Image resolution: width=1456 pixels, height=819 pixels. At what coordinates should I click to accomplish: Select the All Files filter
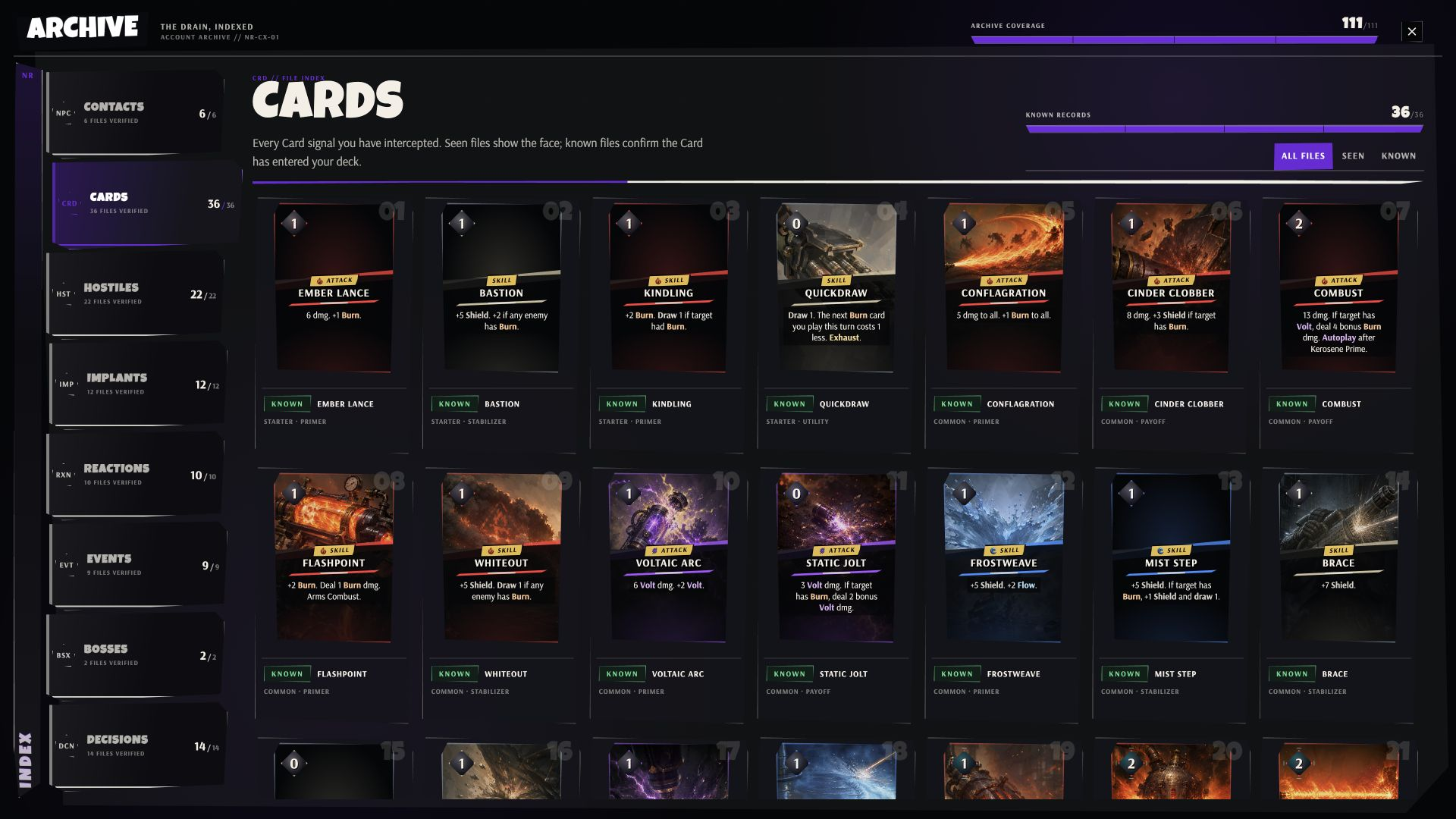[1303, 156]
